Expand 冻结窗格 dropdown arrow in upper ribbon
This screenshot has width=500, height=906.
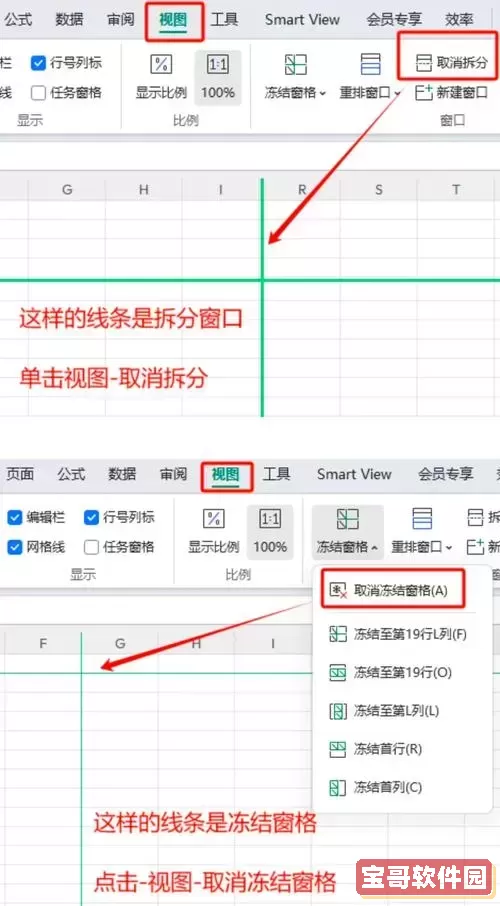(323, 93)
